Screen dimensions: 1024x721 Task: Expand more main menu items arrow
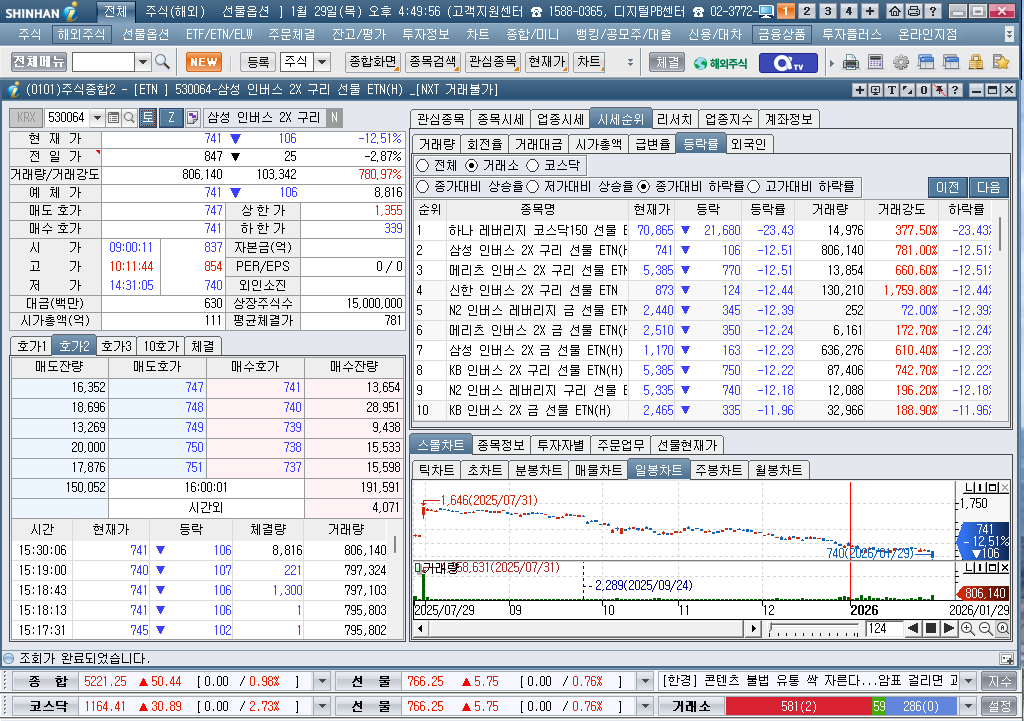click(1010, 34)
